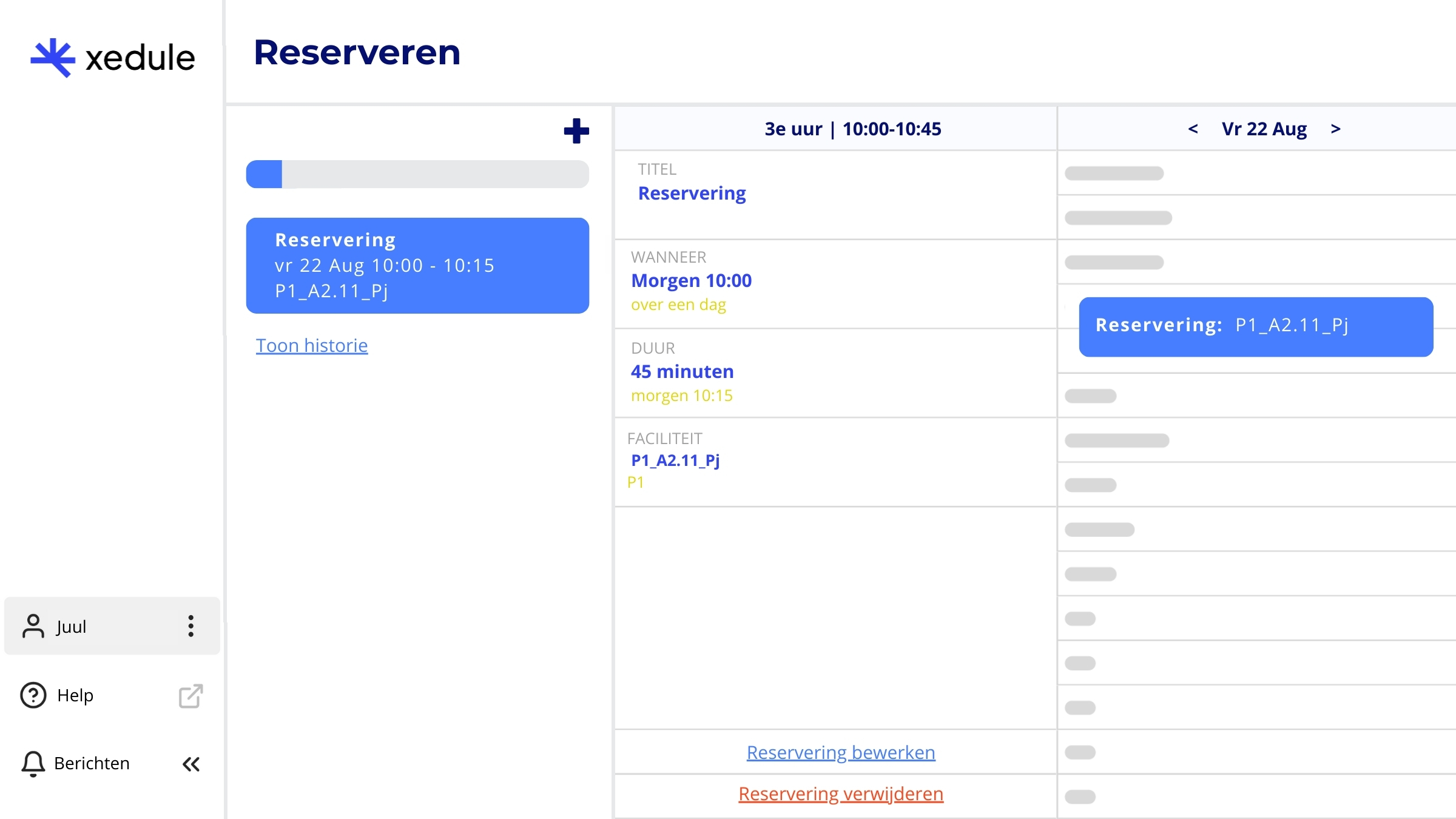This screenshot has width=1456, height=819.
Task: Go to previous day arrow
Action: 1193,129
